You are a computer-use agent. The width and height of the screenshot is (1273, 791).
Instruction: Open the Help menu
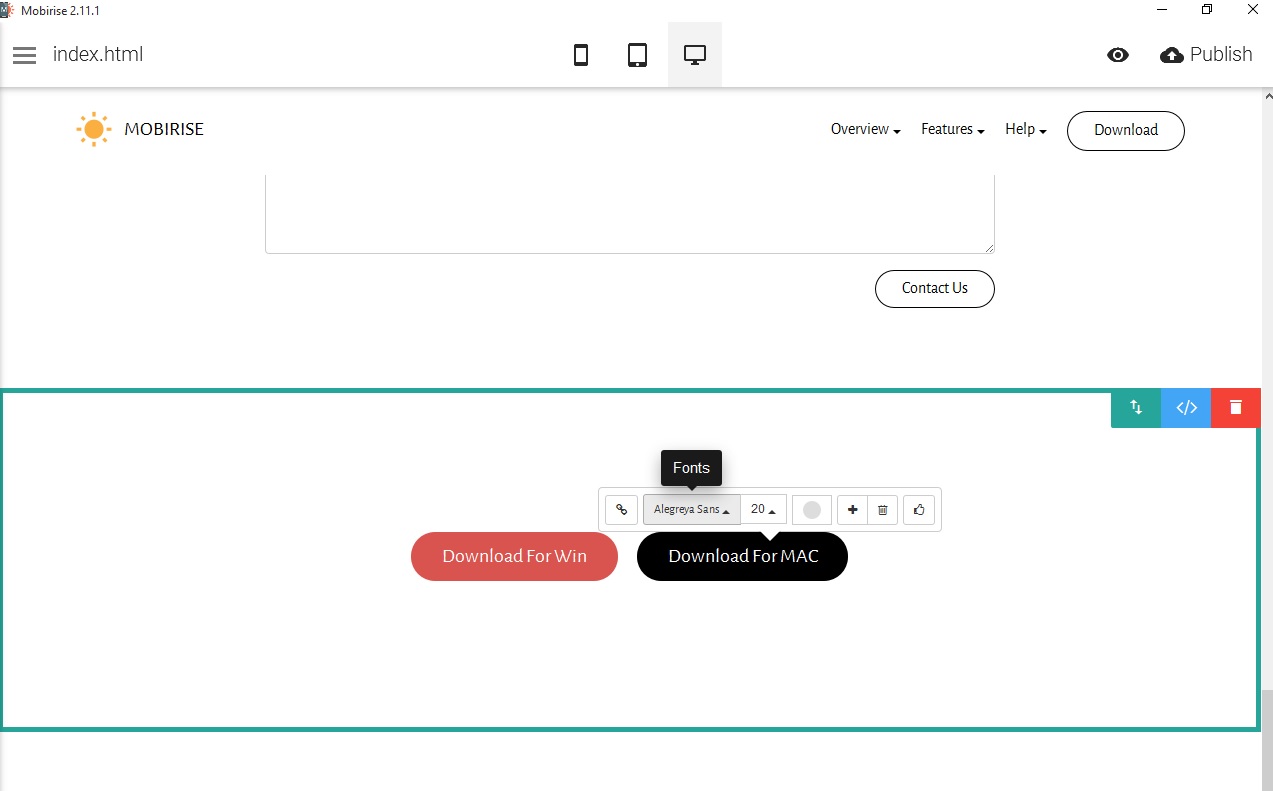click(x=1024, y=129)
